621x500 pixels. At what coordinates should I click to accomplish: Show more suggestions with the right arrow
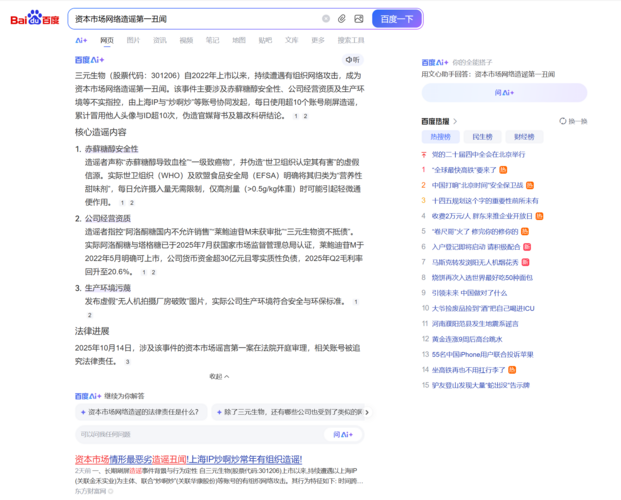(x=367, y=412)
